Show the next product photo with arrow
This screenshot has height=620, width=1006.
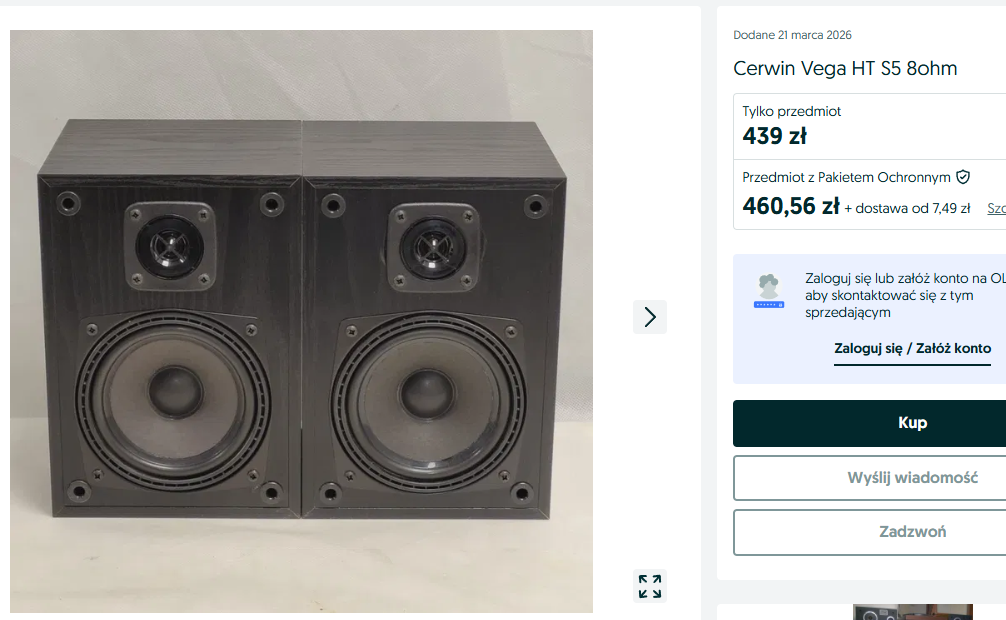coord(649,317)
